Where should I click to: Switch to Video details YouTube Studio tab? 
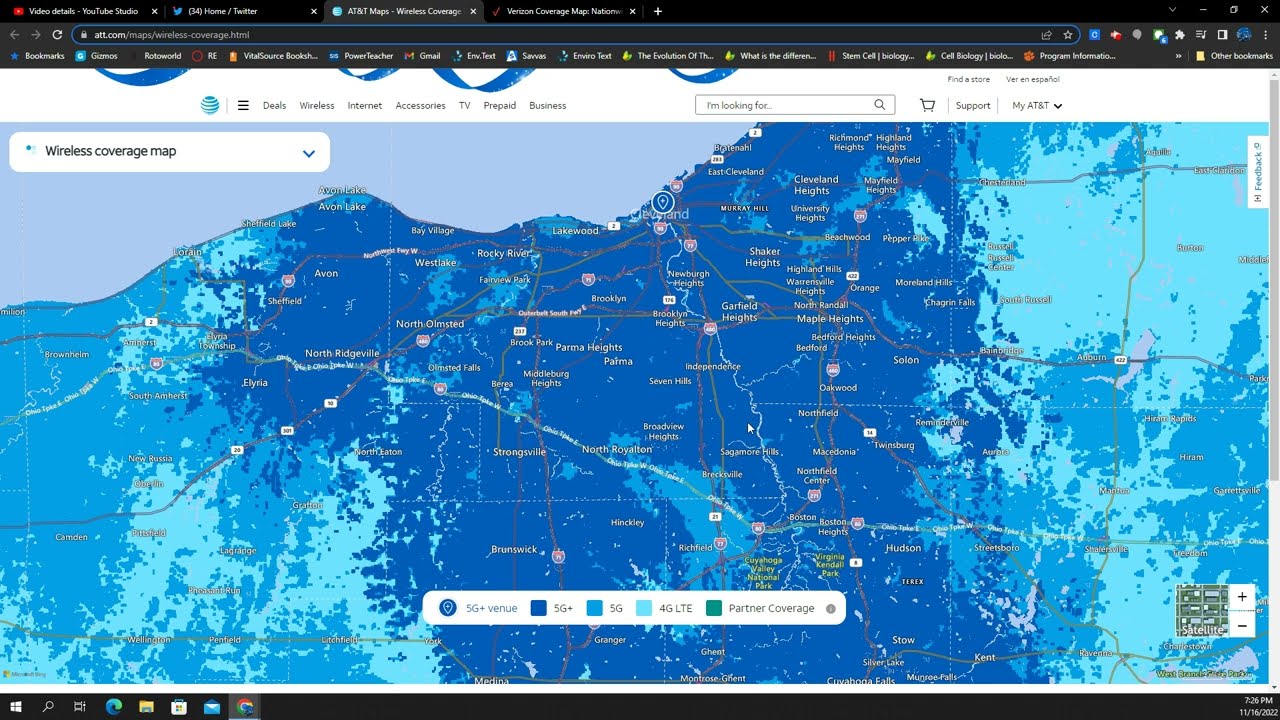82,11
